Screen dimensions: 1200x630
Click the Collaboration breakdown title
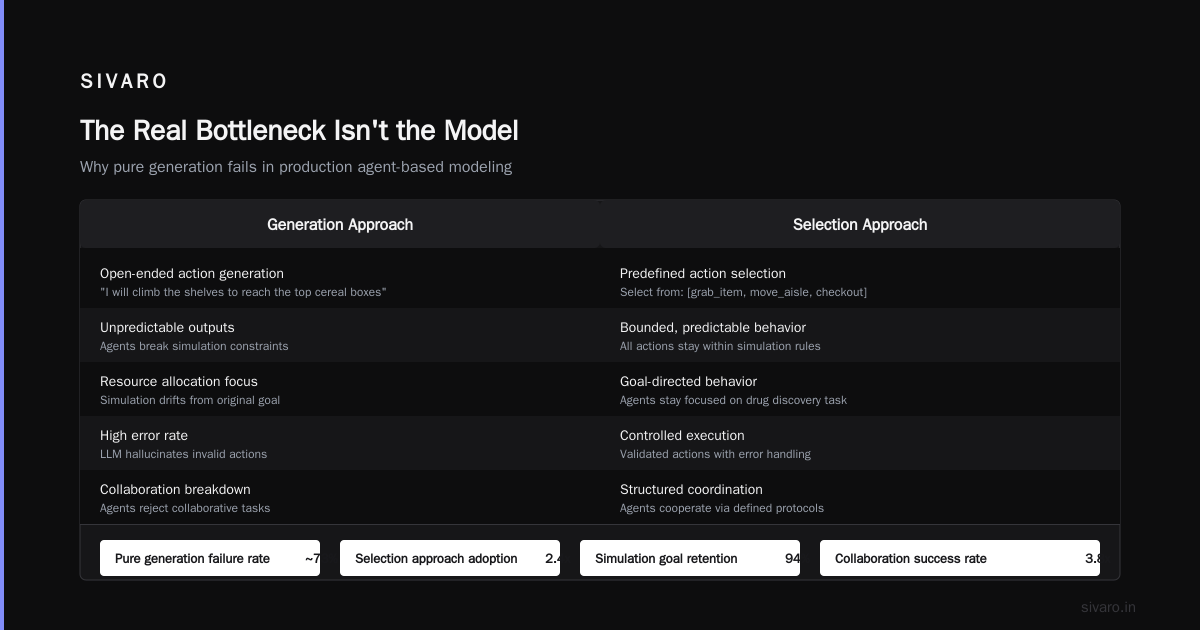click(x=175, y=490)
